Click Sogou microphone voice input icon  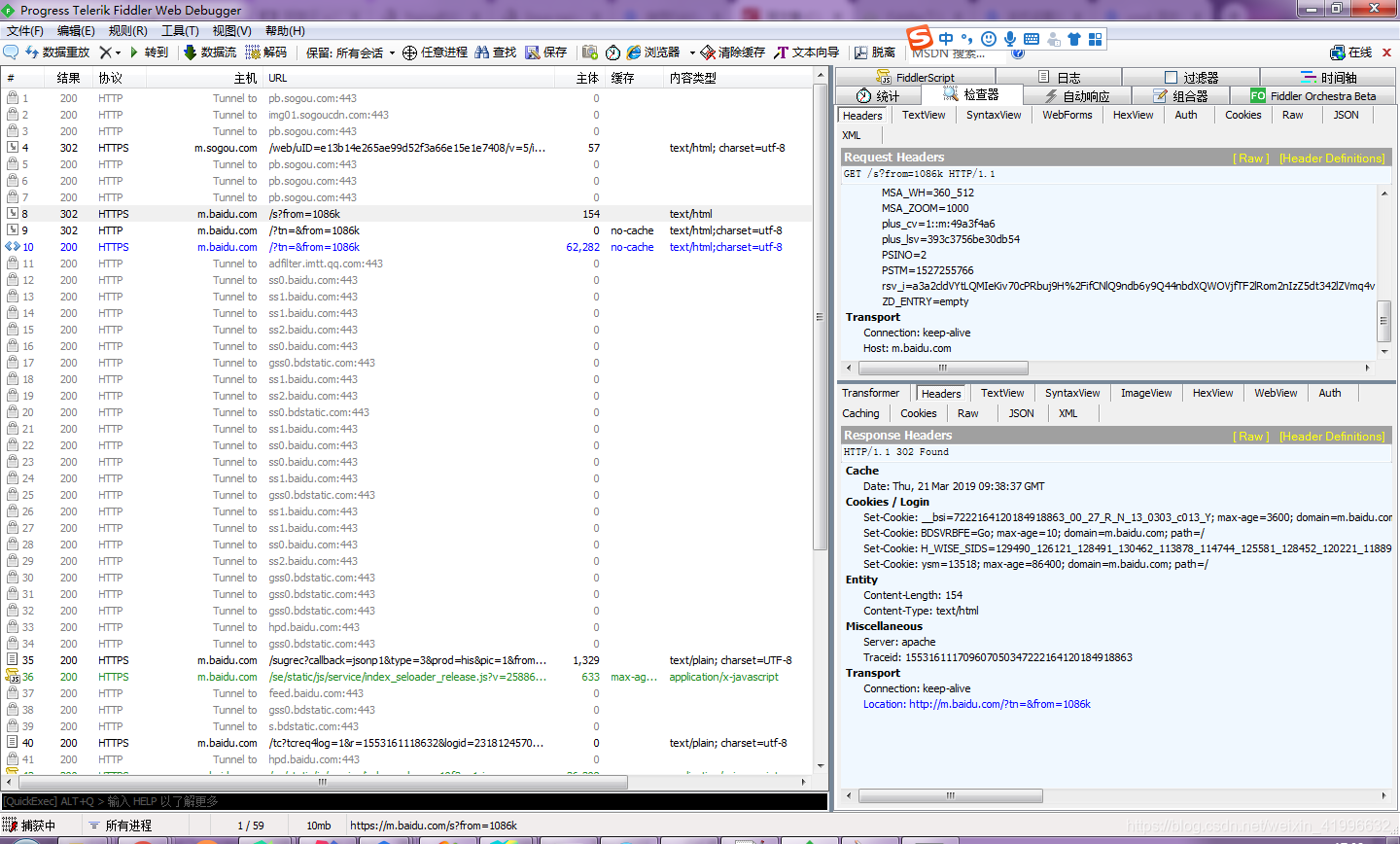1010,39
